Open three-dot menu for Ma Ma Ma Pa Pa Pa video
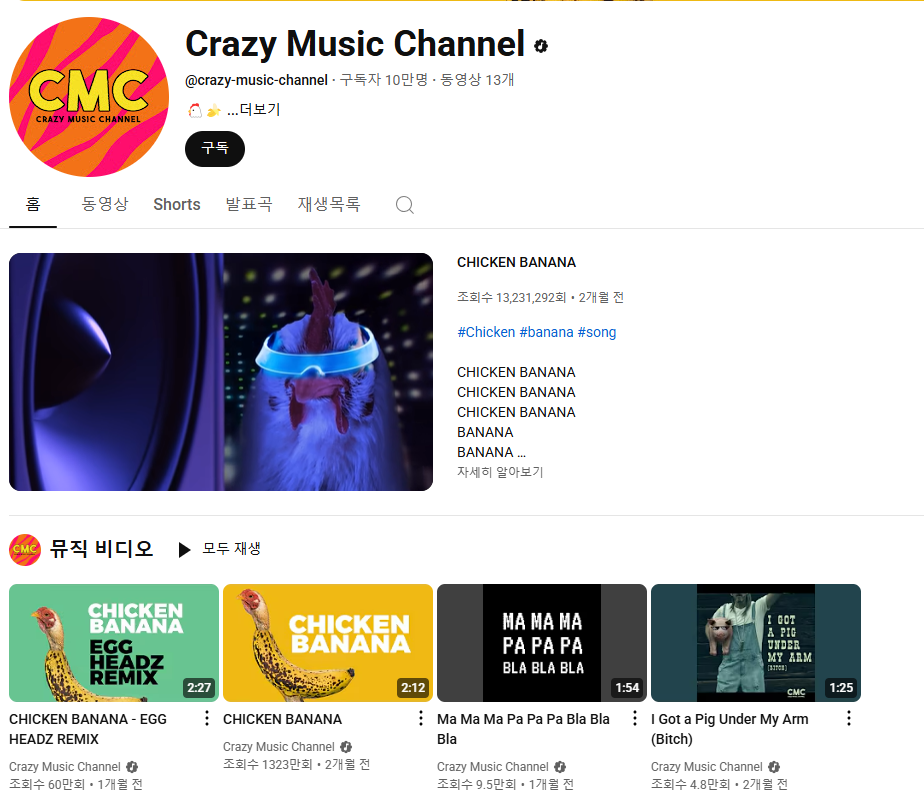Screen dimensions: 924x812 pos(634,718)
